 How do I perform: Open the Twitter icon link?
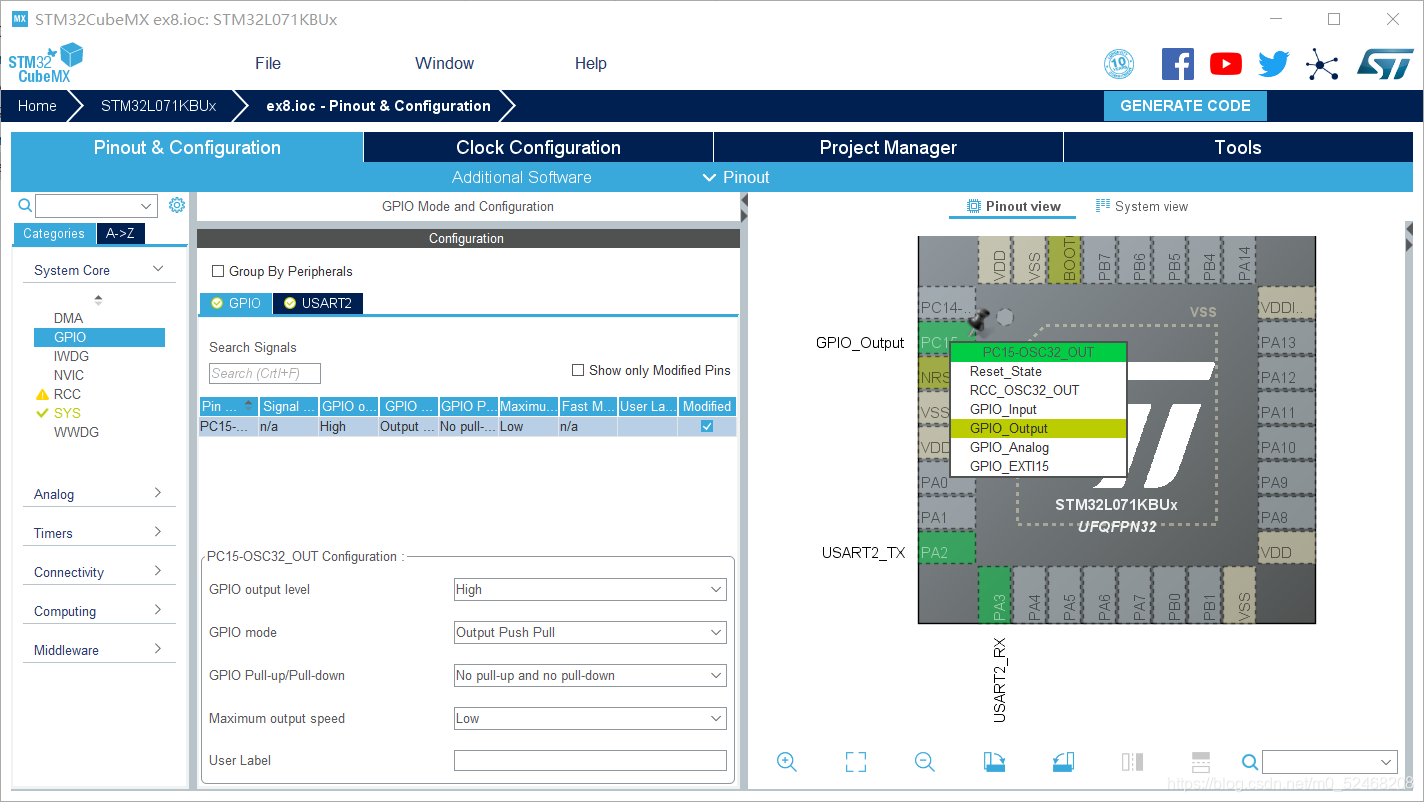pyautogui.click(x=1273, y=64)
